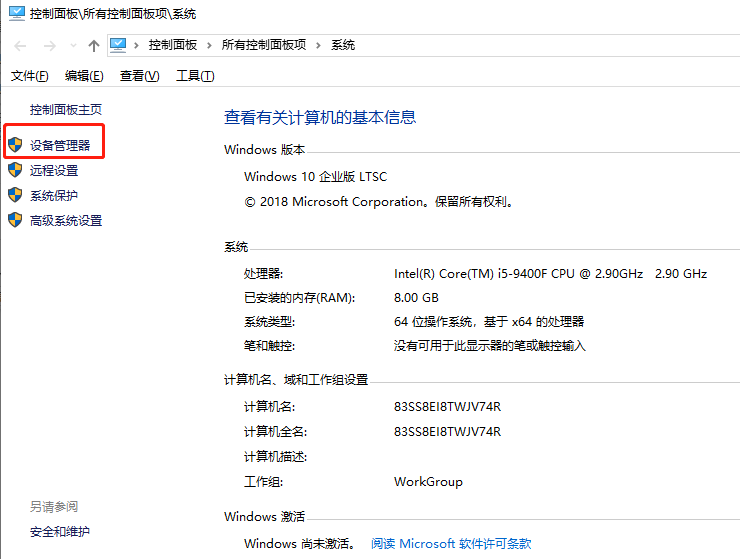Open the 工具(T) menu
740x559 pixels.
tap(195, 76)
